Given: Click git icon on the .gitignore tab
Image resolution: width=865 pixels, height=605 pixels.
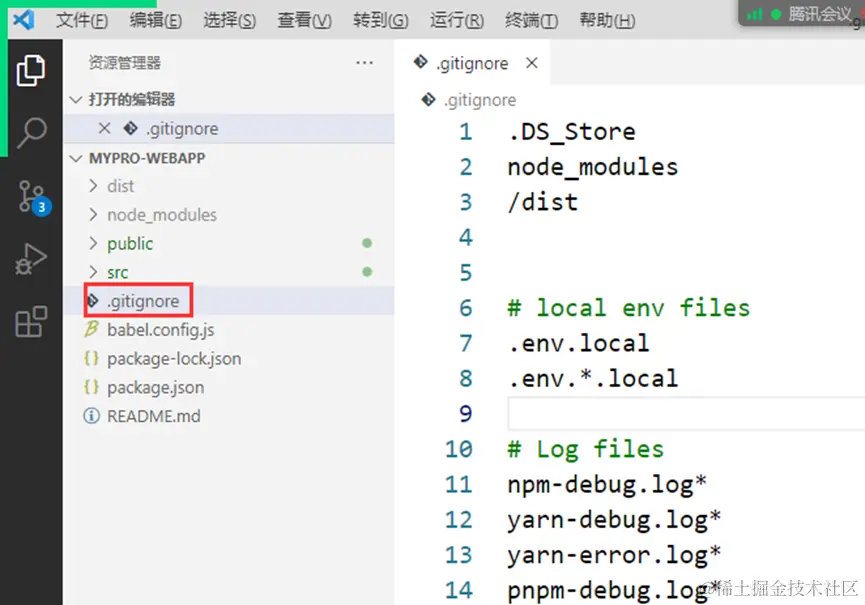Looking at the screenshot, I should 421,62.
